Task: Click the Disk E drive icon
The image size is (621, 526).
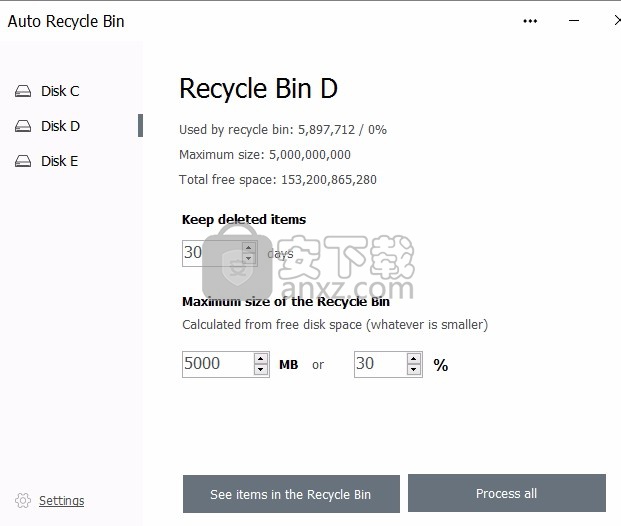Action: [x=23, y=161]
